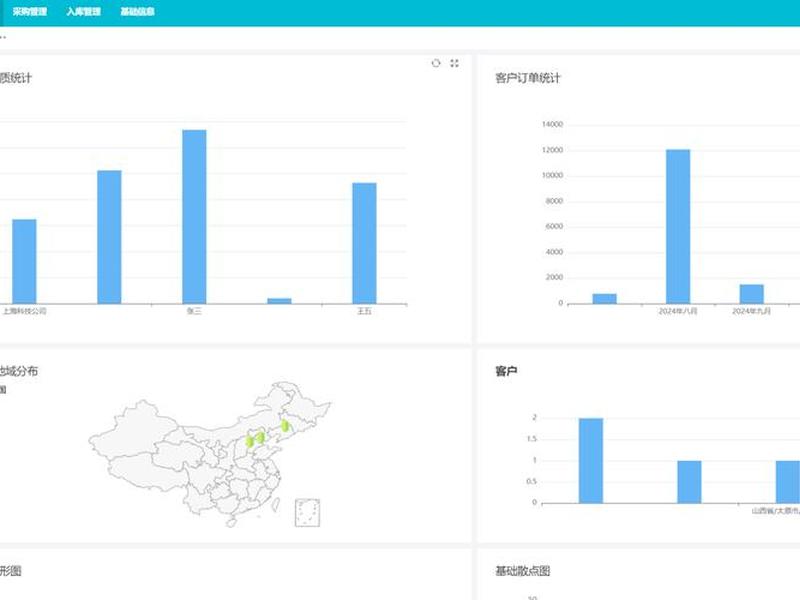Click the 1.5 y-axis value
The height and width of the screenshot is (600, 800).
pos(532,439)
